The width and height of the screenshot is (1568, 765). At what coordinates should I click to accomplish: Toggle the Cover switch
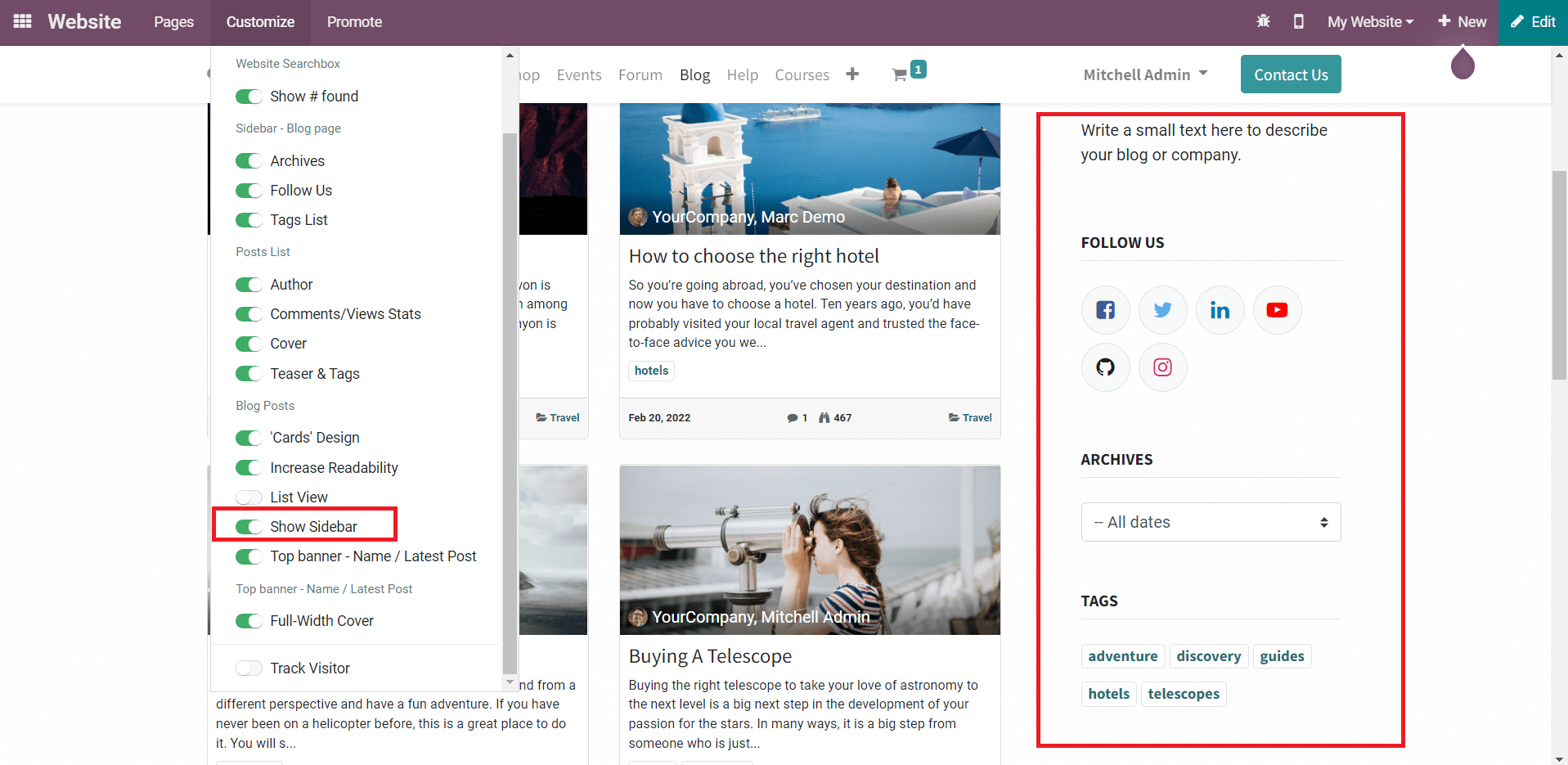(x=249, y=344)
